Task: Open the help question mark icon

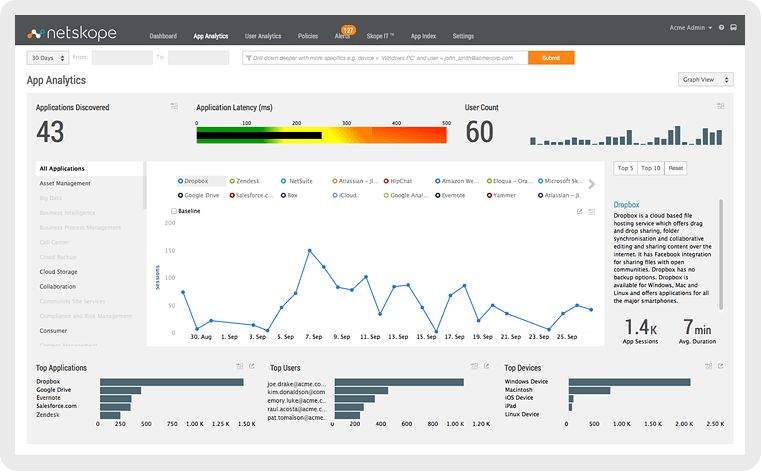Action: click(x=722, y=28)
